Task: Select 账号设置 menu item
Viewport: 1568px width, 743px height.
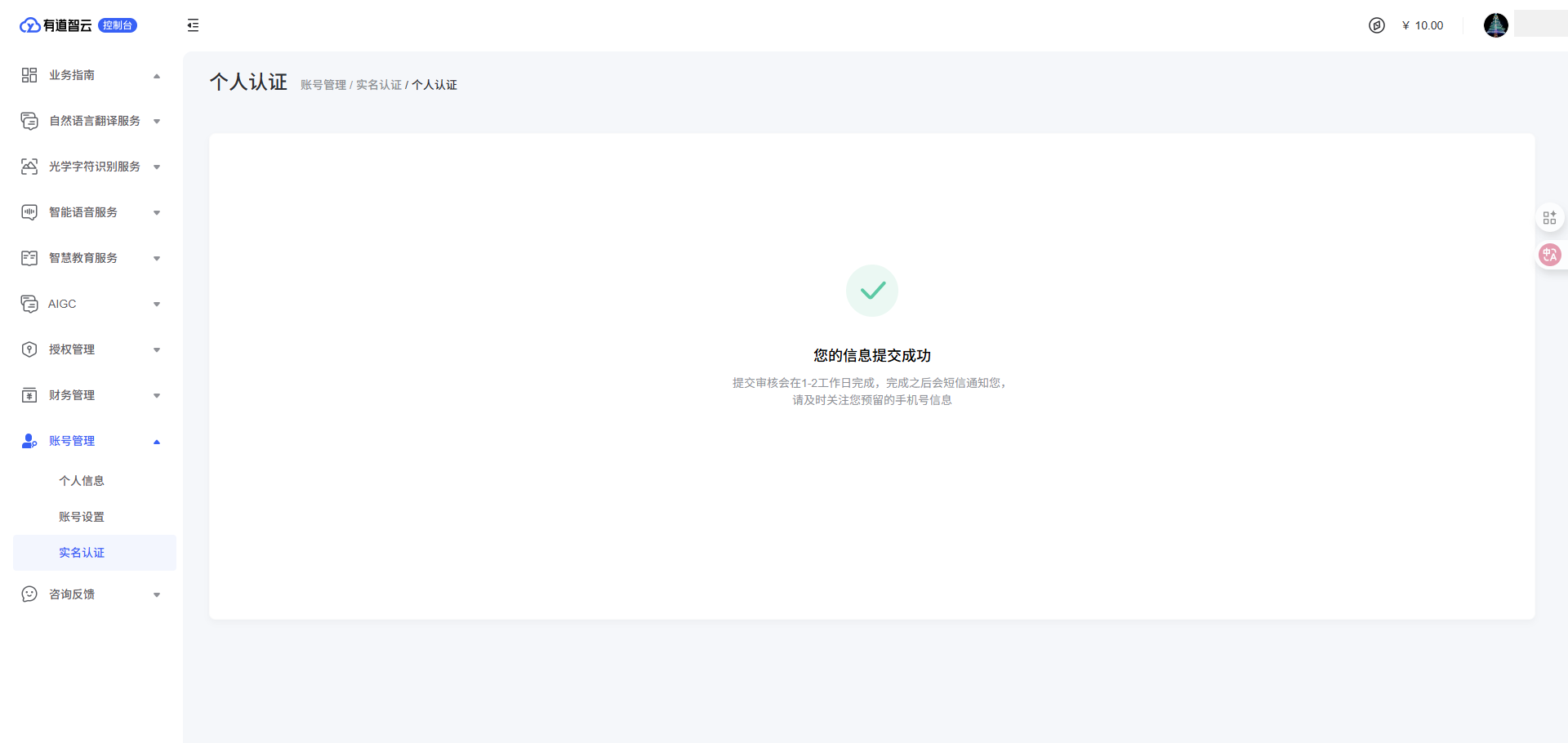Action: [82, 517]
